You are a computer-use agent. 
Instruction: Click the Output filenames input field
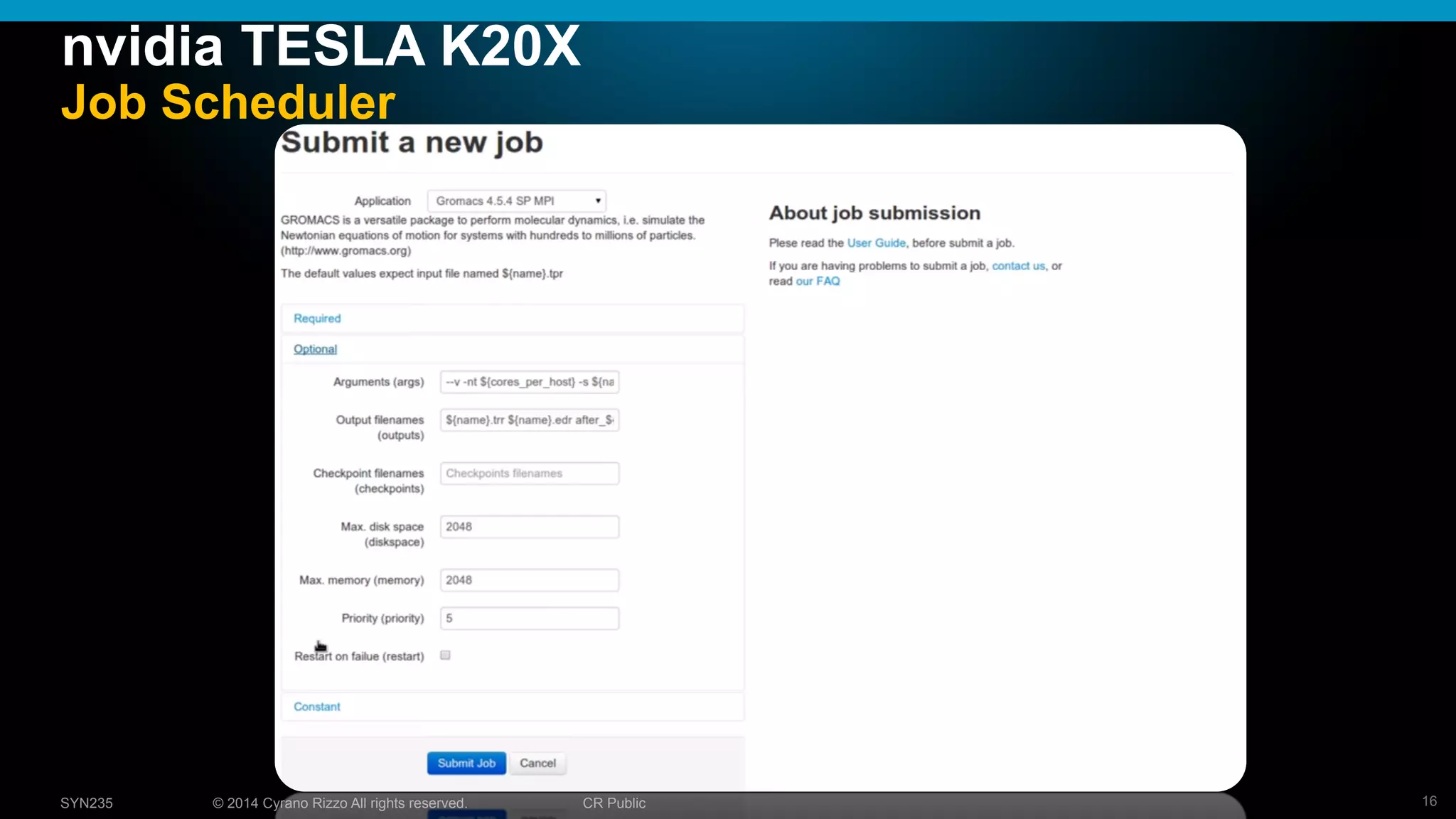pyautogui.click(x=530, y=420)
